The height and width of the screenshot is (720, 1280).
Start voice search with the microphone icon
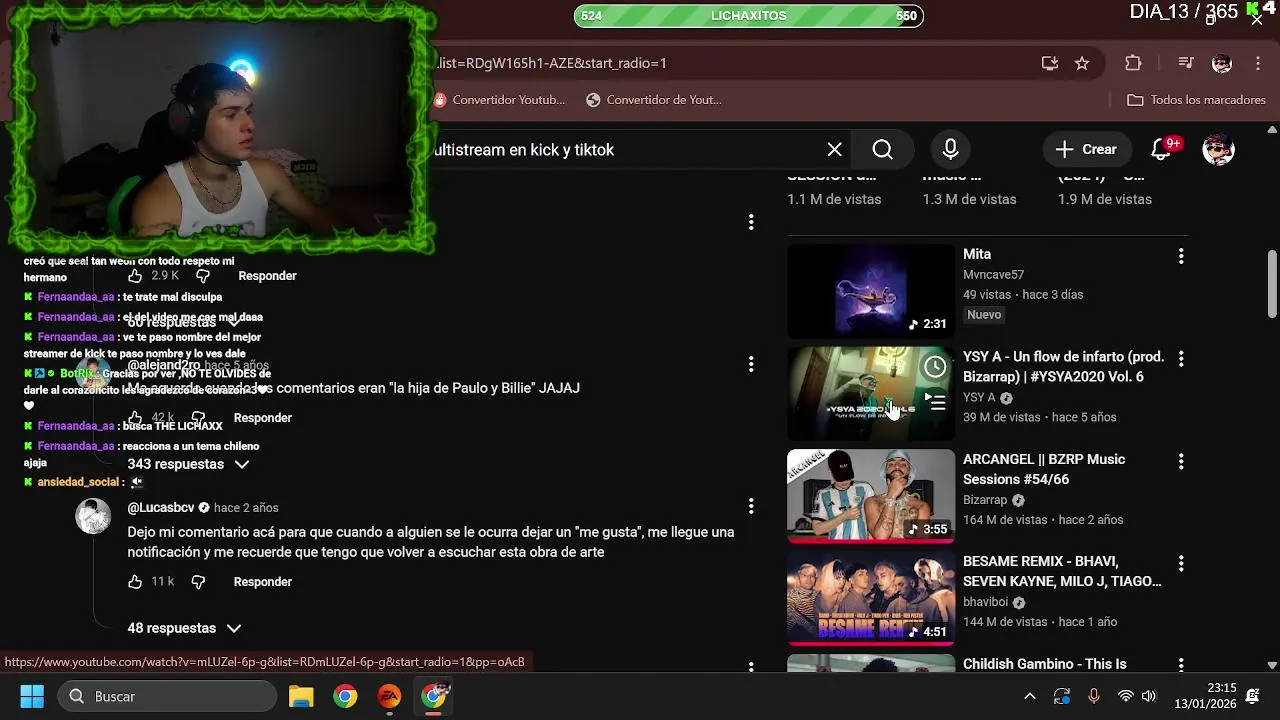(x=950, y=149)
